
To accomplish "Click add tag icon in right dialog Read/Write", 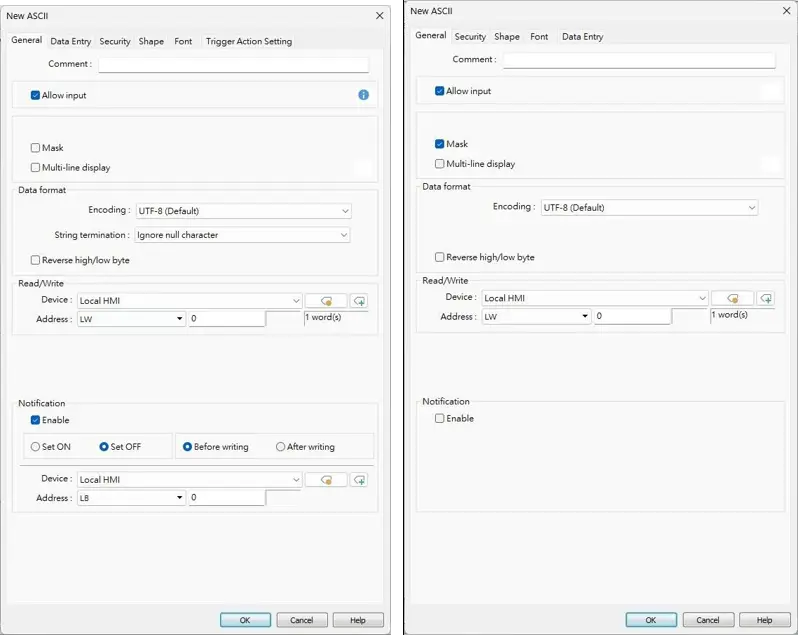I will click(766, 298).
